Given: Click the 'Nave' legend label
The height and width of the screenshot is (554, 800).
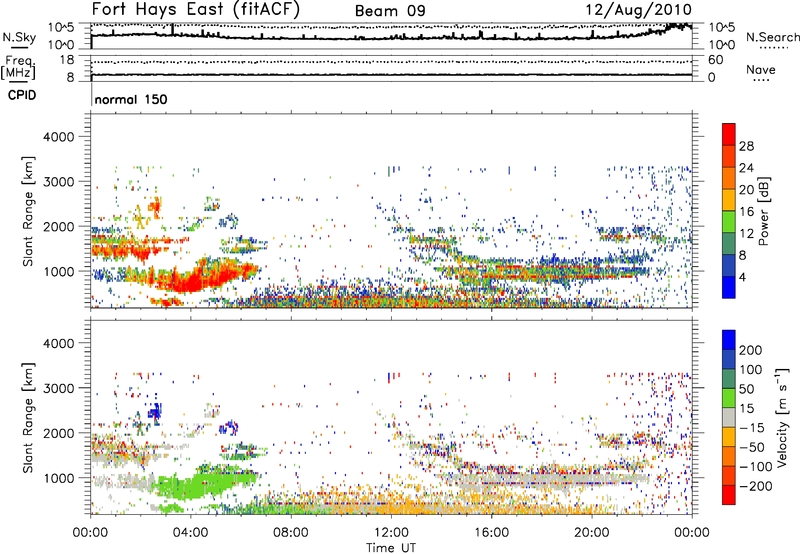Looking at the screenshot, I should [x=760, y=69].
